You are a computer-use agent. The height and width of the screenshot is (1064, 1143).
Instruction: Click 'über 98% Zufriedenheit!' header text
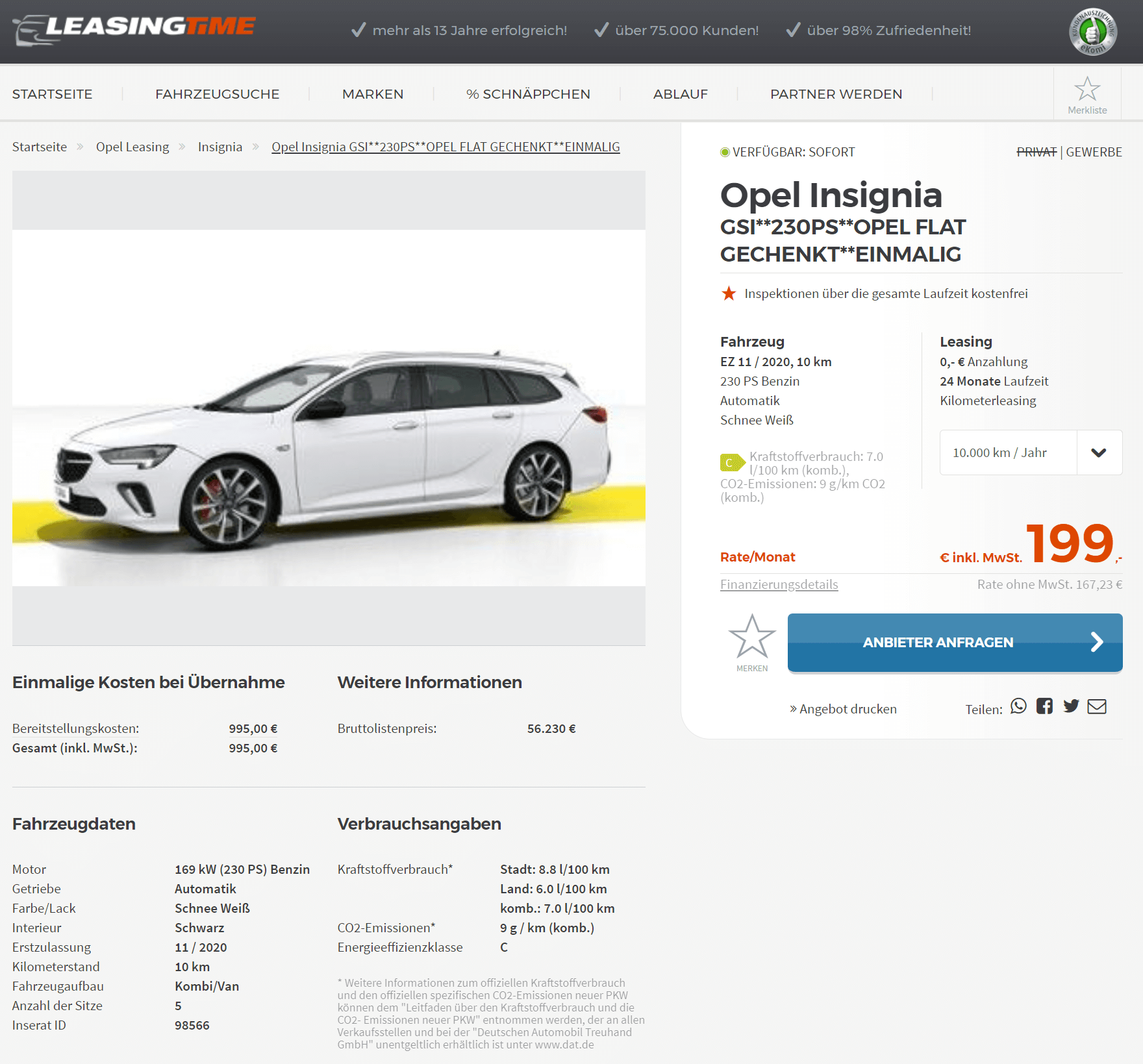pyautogui.click(x=889, y=31)
